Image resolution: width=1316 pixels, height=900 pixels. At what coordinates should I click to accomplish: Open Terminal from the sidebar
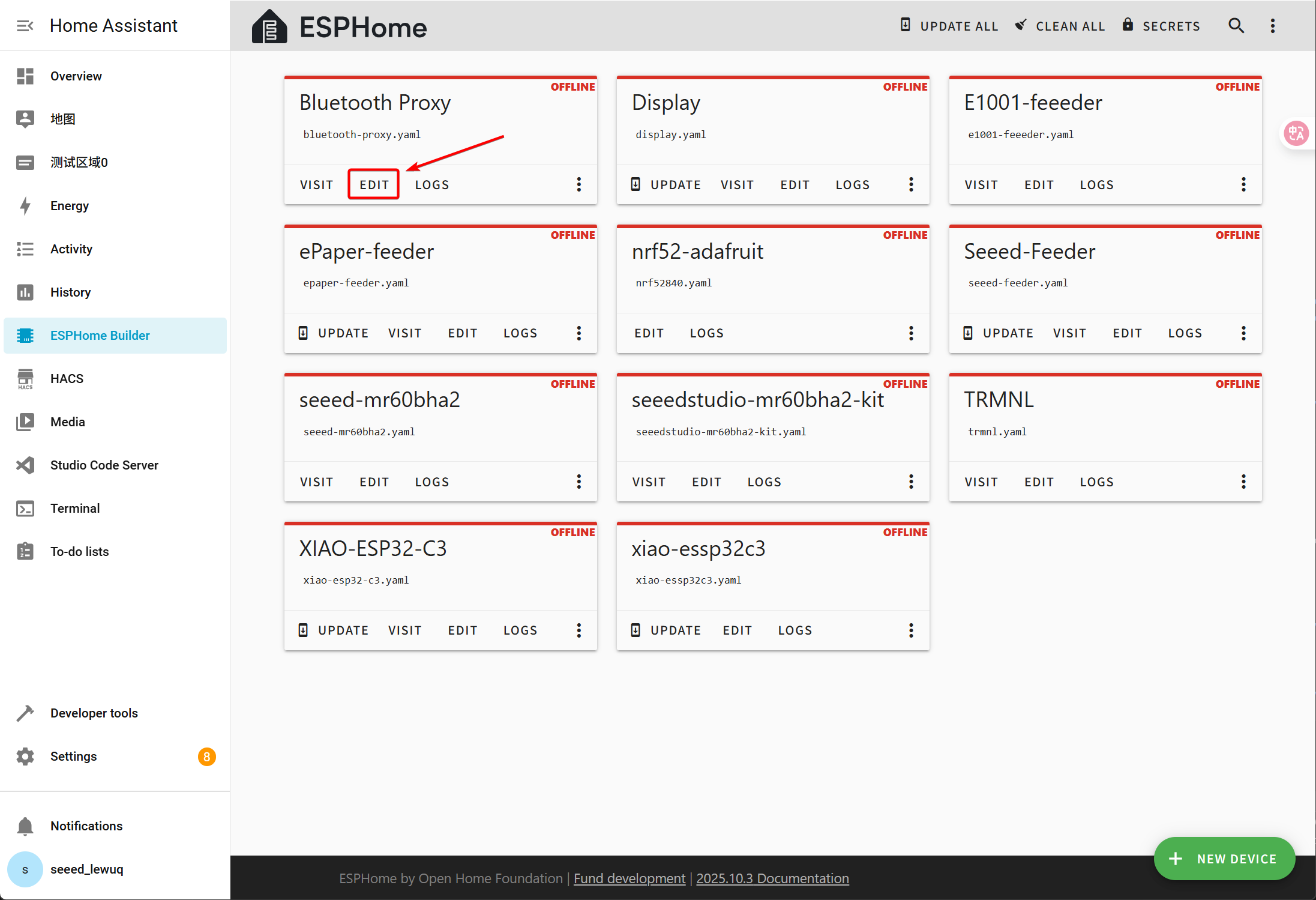74,509
